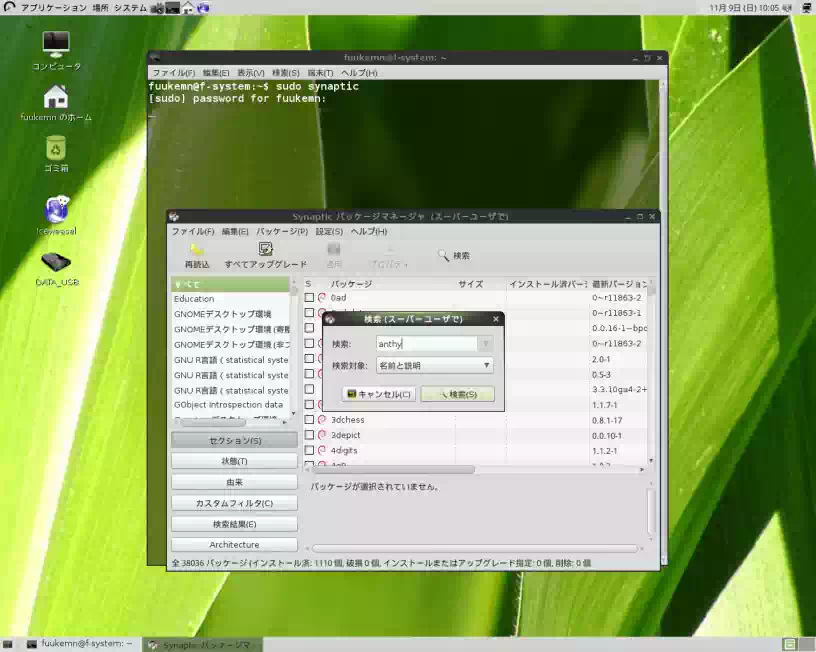Click the package list scroll-down arrow
816x652 pixels.
click(x=651, y=461)
